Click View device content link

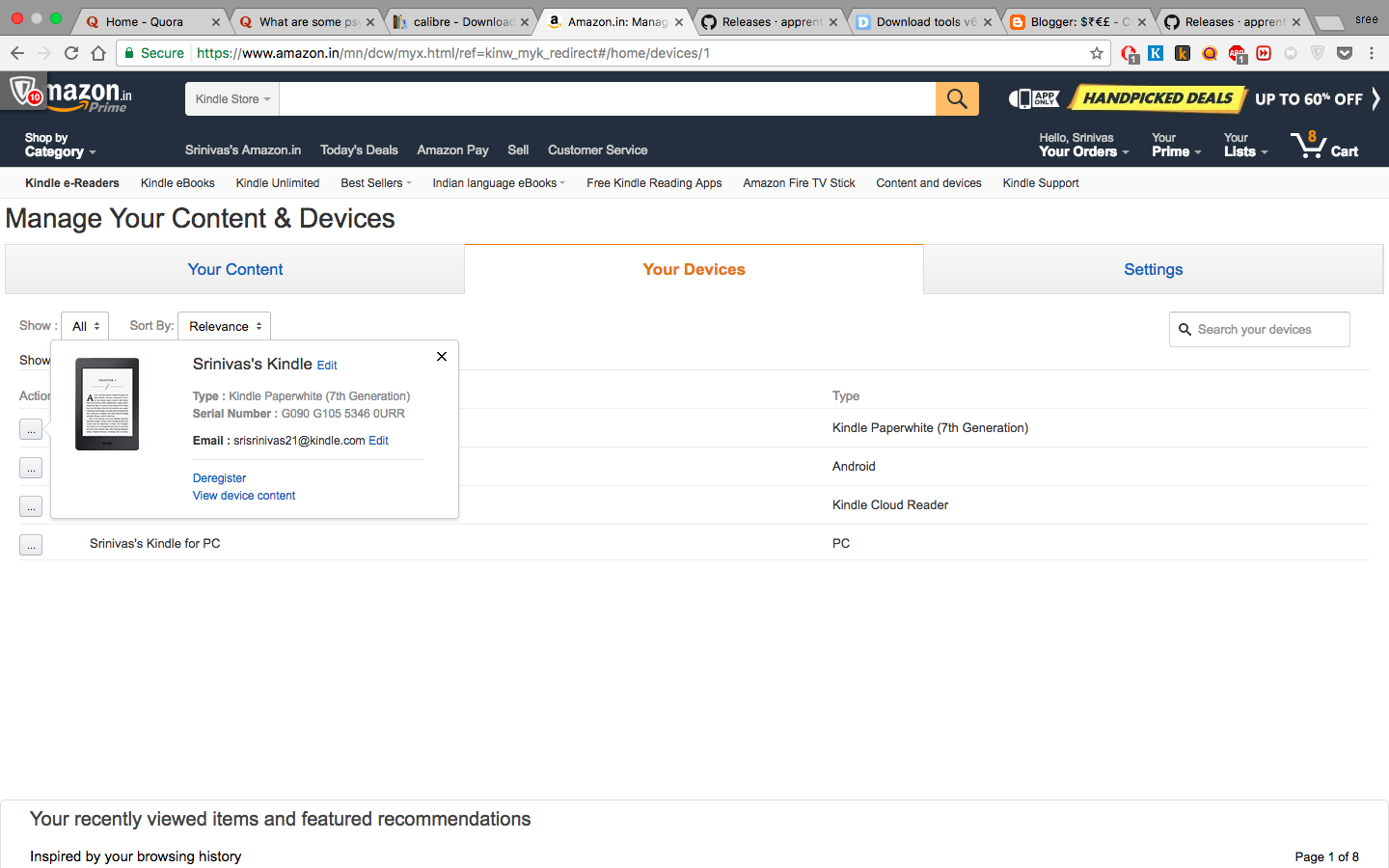tap(244, 496)
